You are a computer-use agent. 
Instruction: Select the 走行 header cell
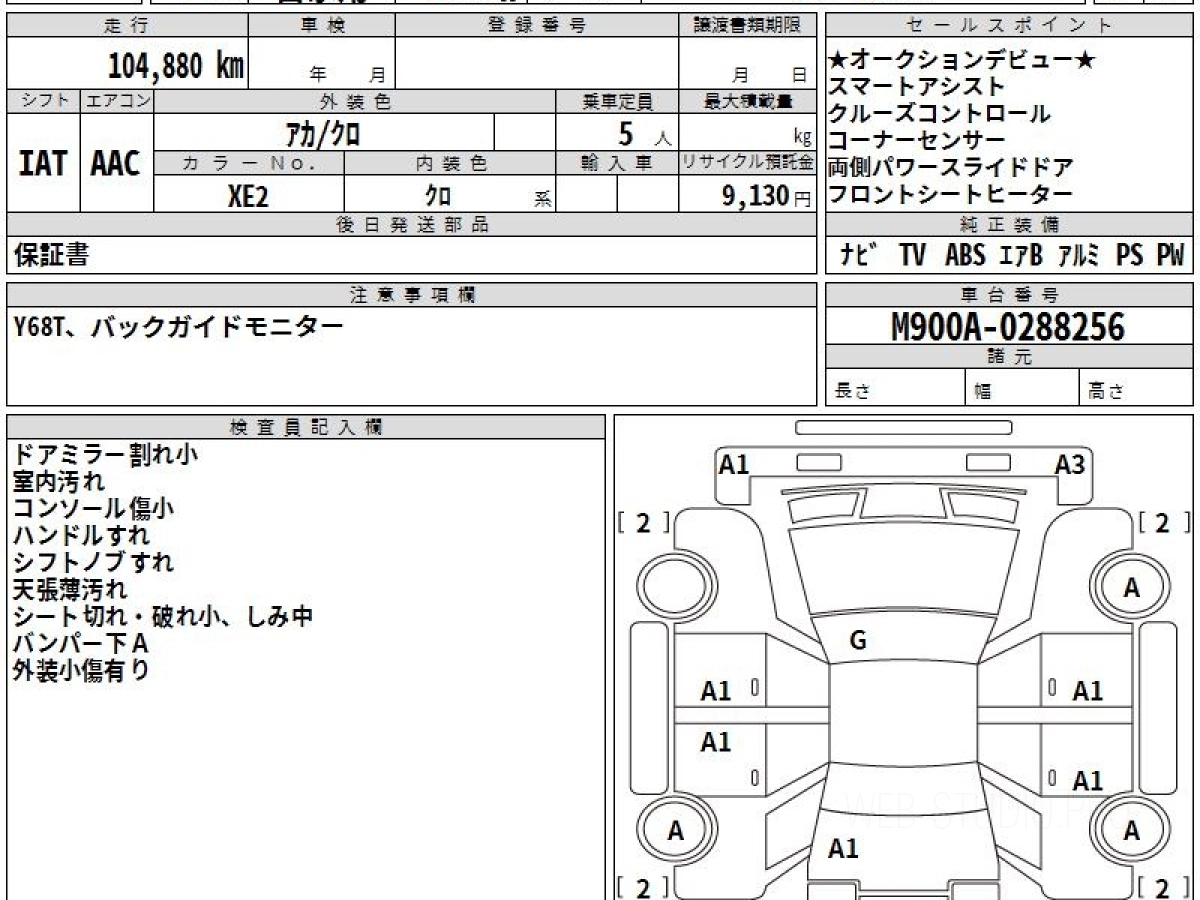click(x=127, y=26)
